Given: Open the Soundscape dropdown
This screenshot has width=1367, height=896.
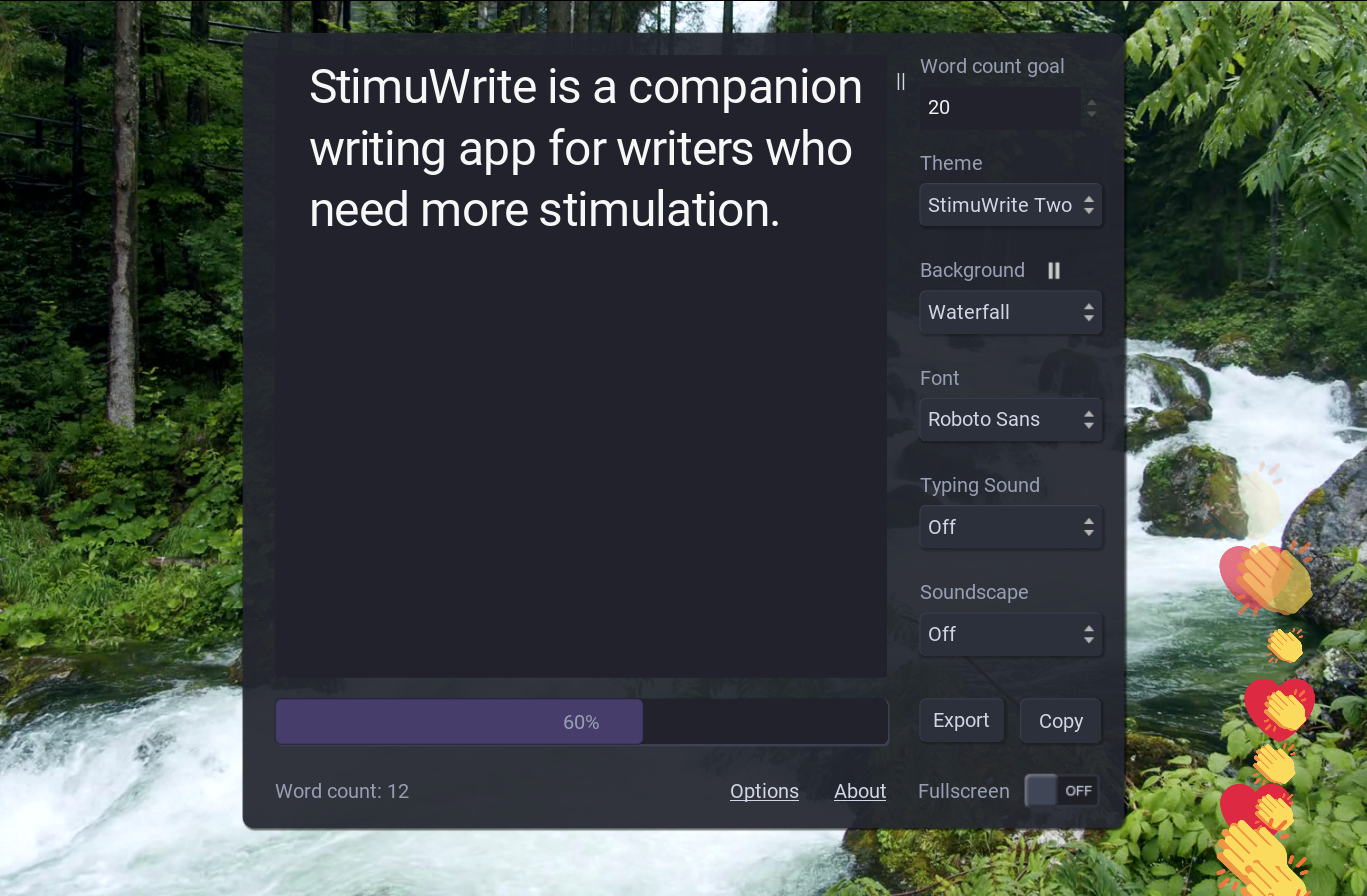Looking at the screenshot, I should tap(1011, 634).
